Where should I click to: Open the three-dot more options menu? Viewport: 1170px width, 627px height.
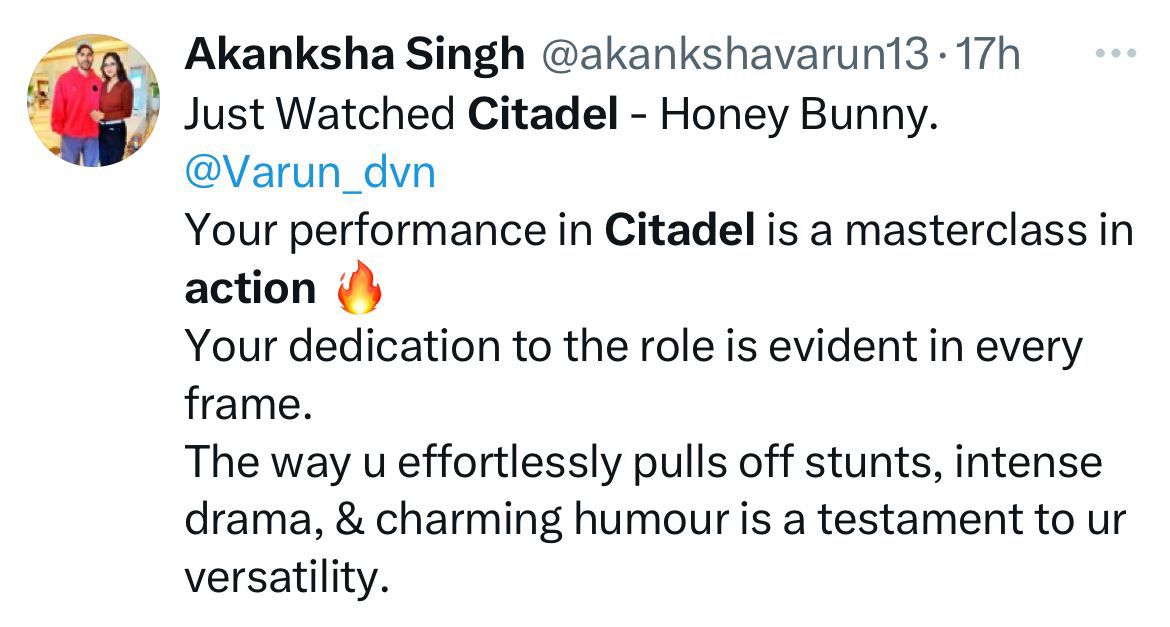coord(1116,54)
